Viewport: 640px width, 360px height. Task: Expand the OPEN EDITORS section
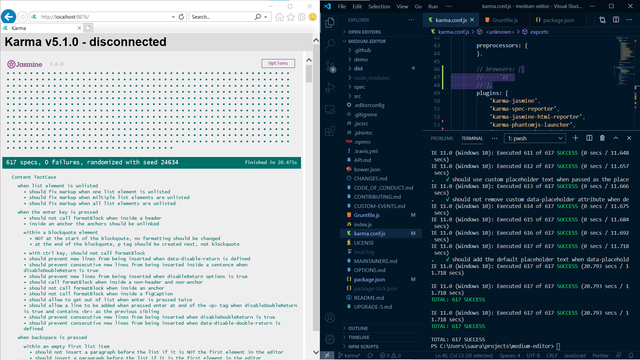tap(364, 32)
